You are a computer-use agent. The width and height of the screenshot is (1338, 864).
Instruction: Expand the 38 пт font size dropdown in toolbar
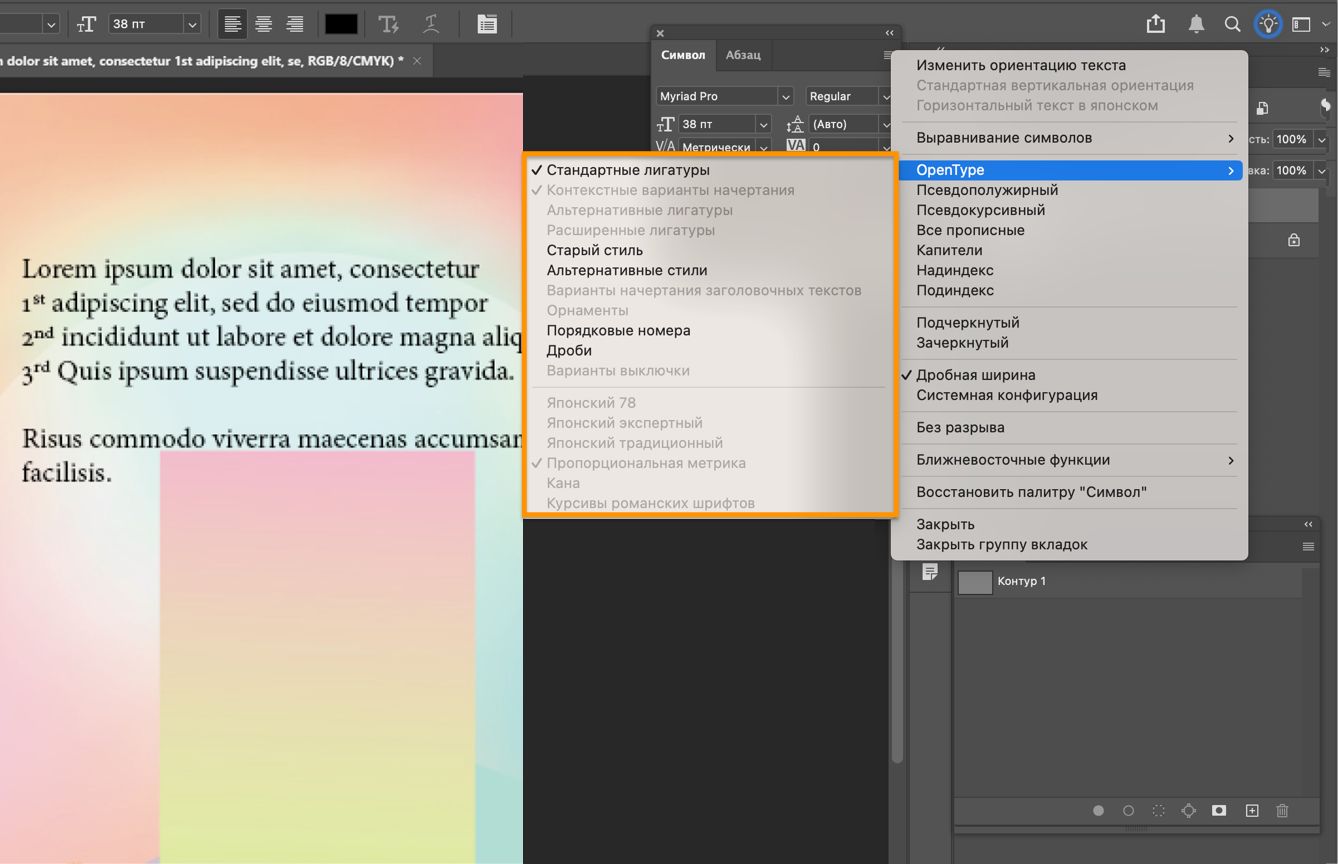tap(192, 24)
